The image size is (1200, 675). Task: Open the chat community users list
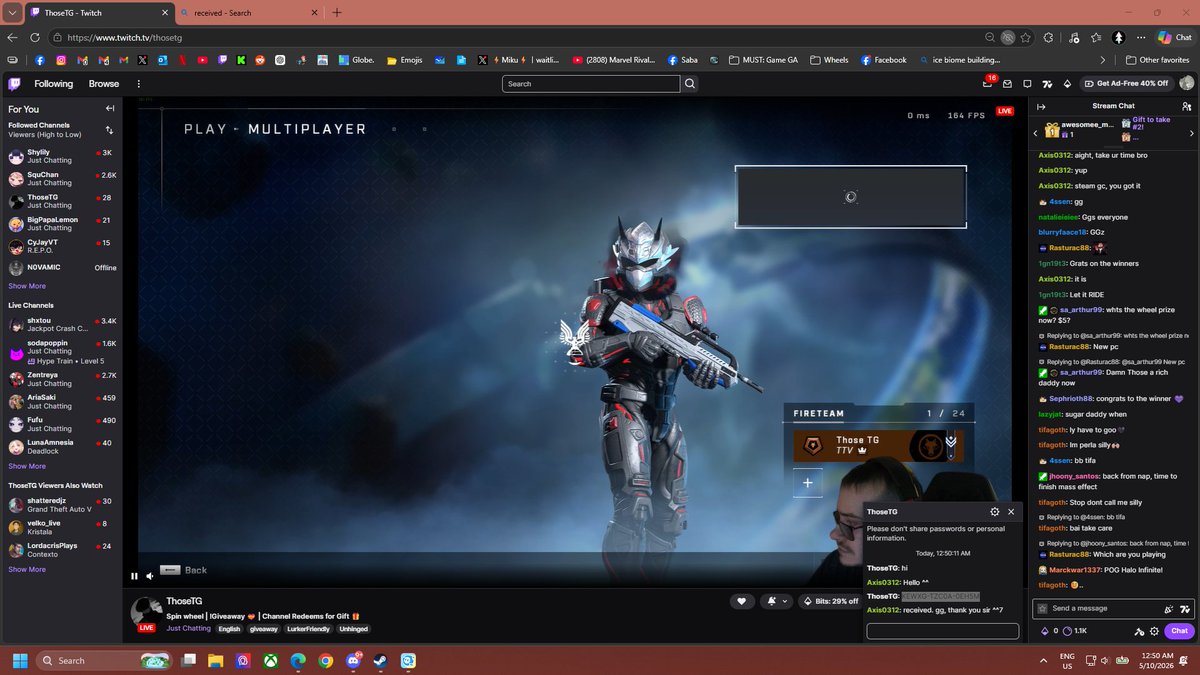(1186, 106)
